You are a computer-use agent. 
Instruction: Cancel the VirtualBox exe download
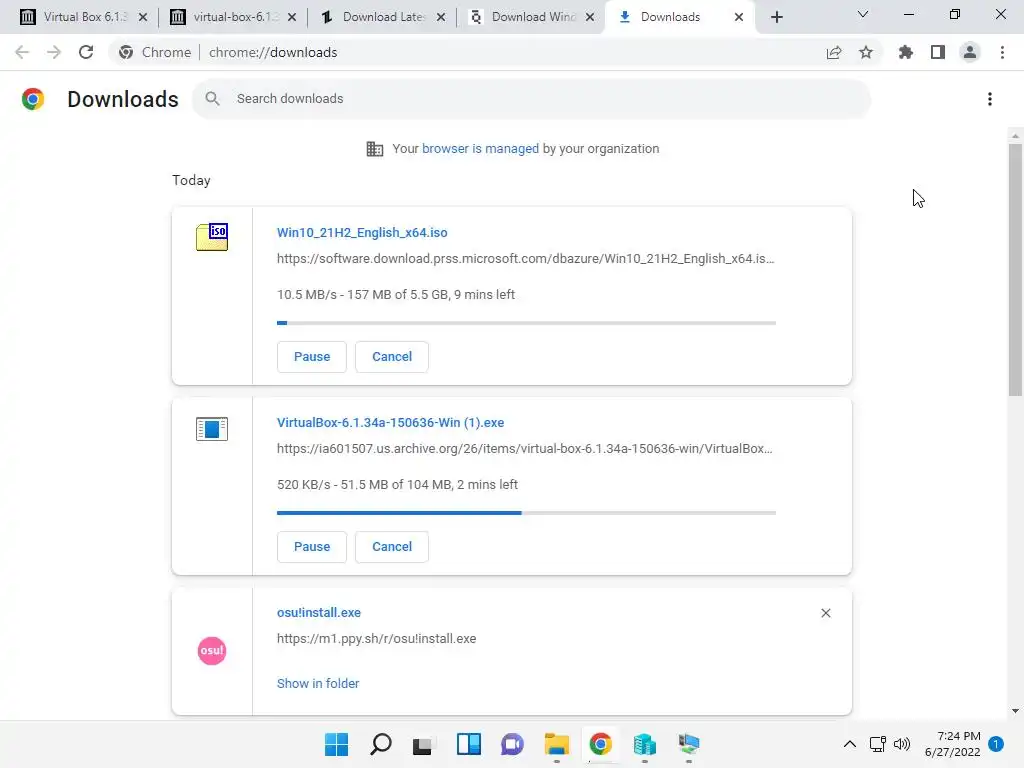[x=392, y=547]
